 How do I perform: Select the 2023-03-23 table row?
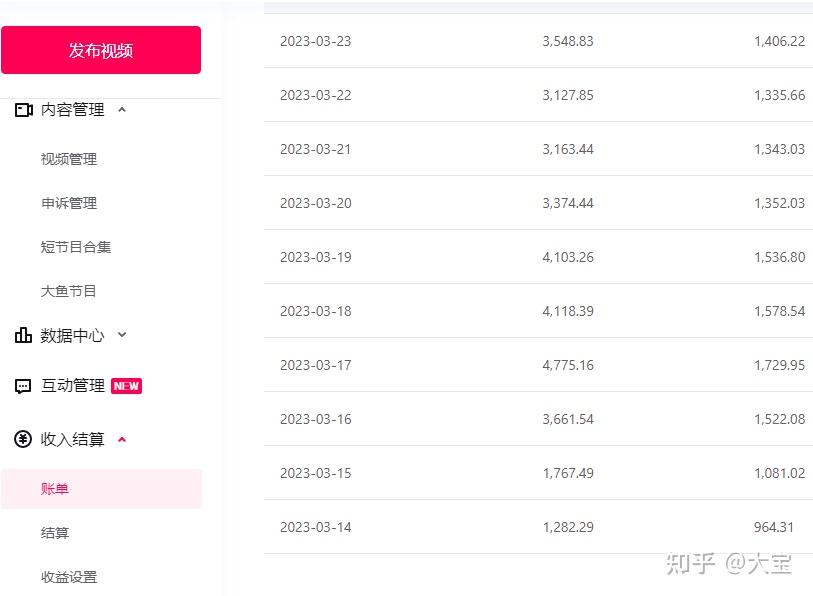[538, 41]
